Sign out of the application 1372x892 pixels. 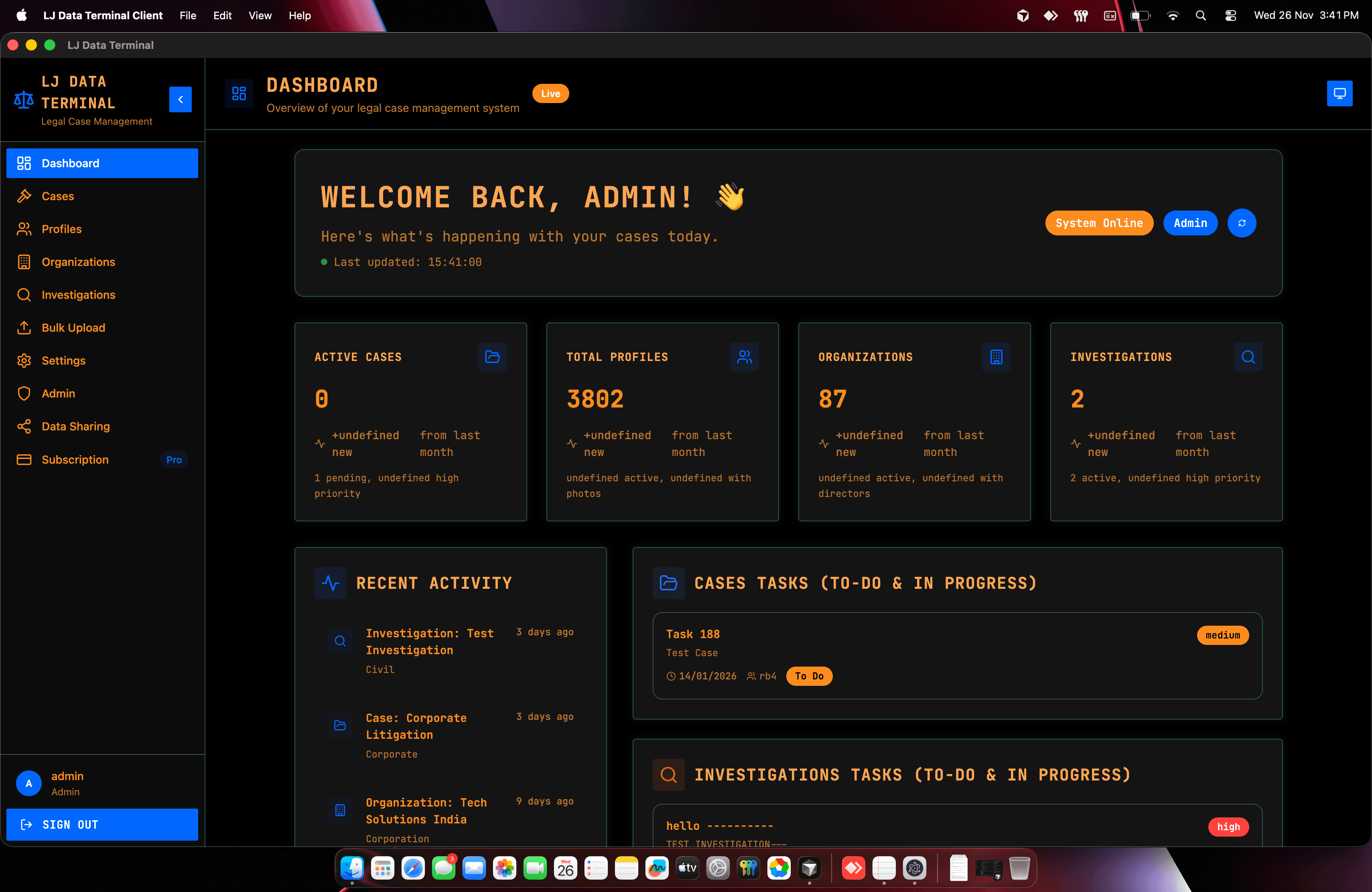(101, 825)
